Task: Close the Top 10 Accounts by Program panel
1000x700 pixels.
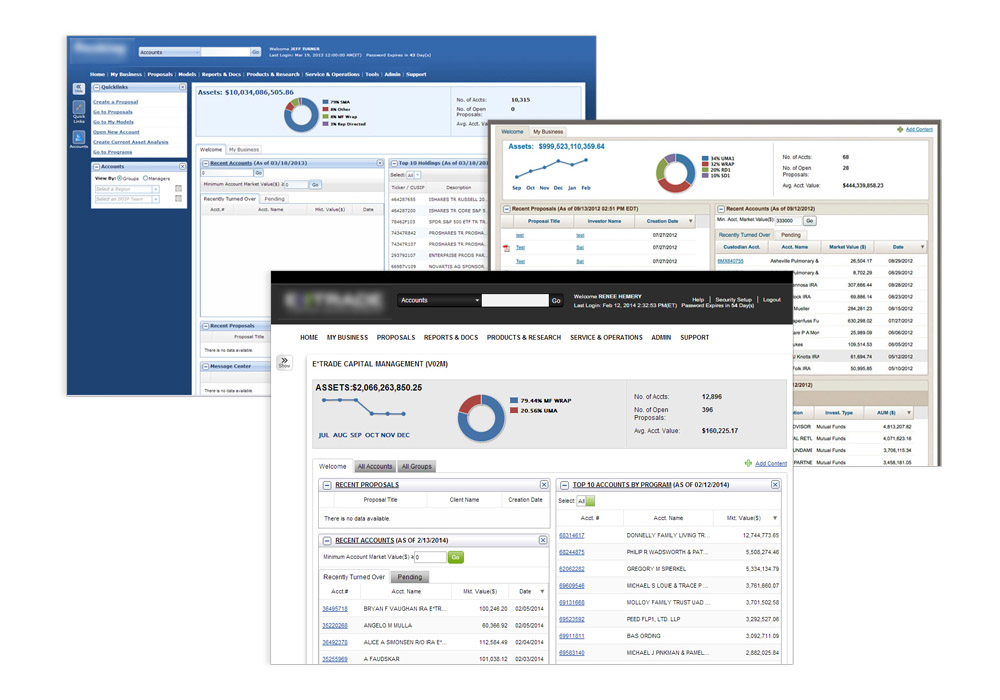Action: point(775,485)
